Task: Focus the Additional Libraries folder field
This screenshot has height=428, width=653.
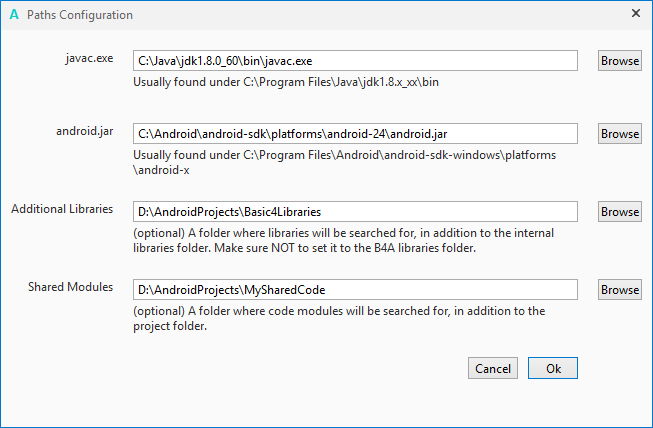Action: (355, 211)
